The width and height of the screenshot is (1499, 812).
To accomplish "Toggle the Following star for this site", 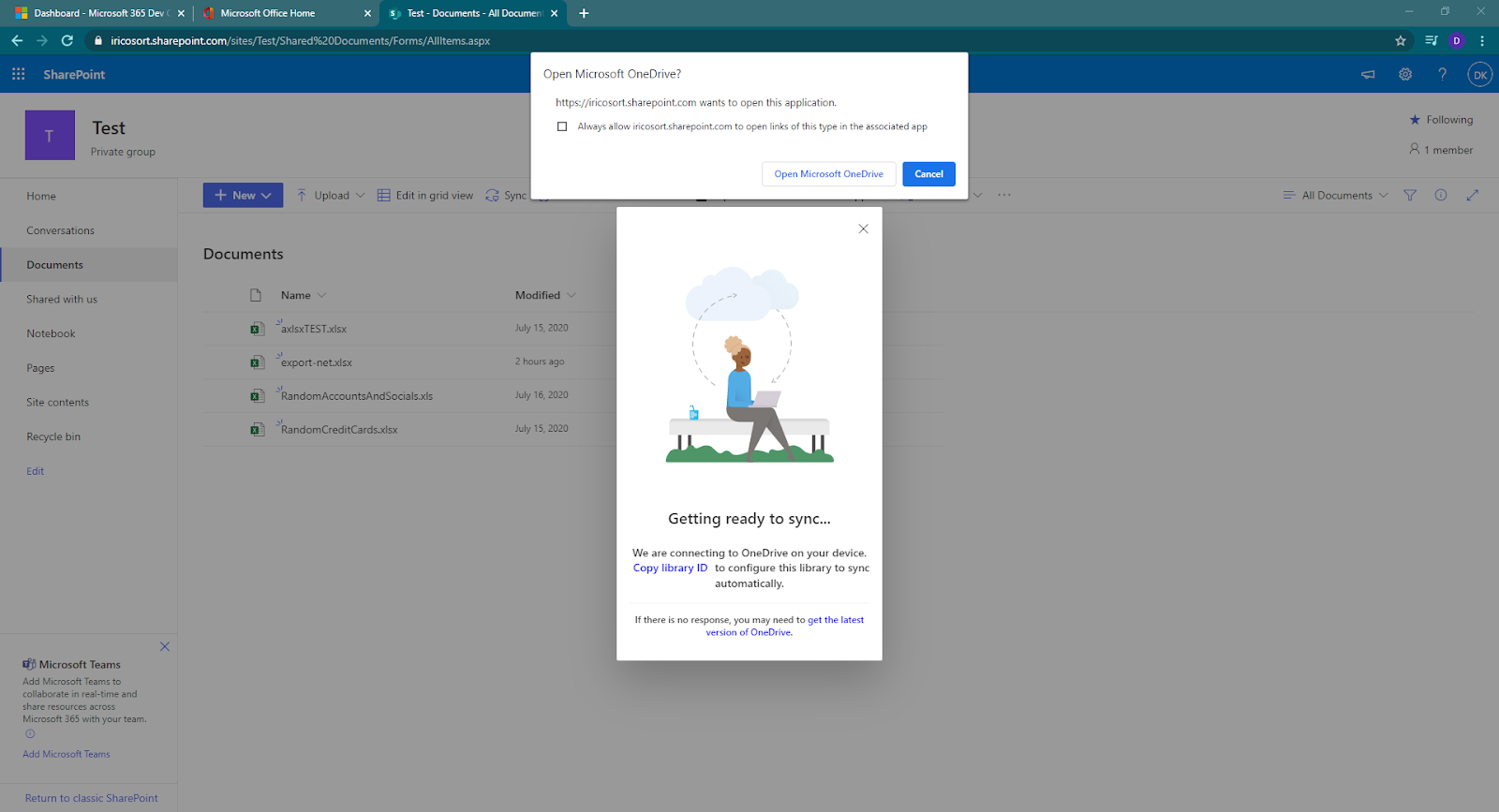I will tap(1415, 120).
